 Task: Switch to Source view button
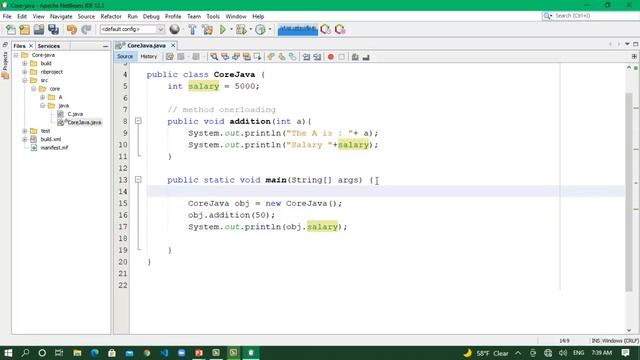125,57
